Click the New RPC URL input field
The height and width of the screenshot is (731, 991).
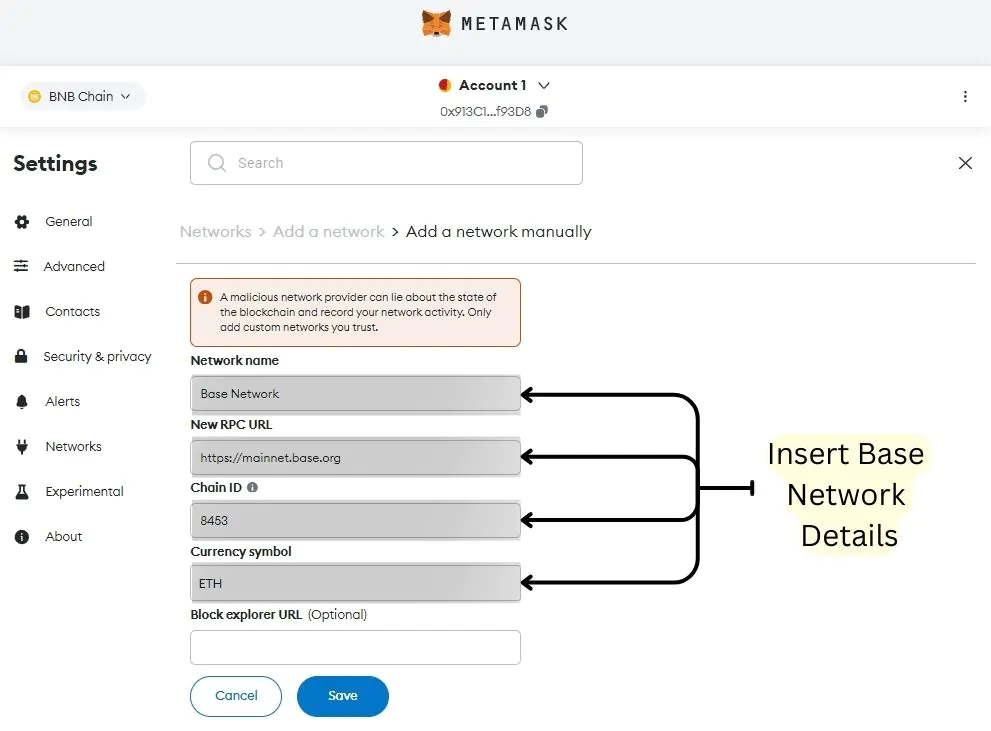click(355, 457)
